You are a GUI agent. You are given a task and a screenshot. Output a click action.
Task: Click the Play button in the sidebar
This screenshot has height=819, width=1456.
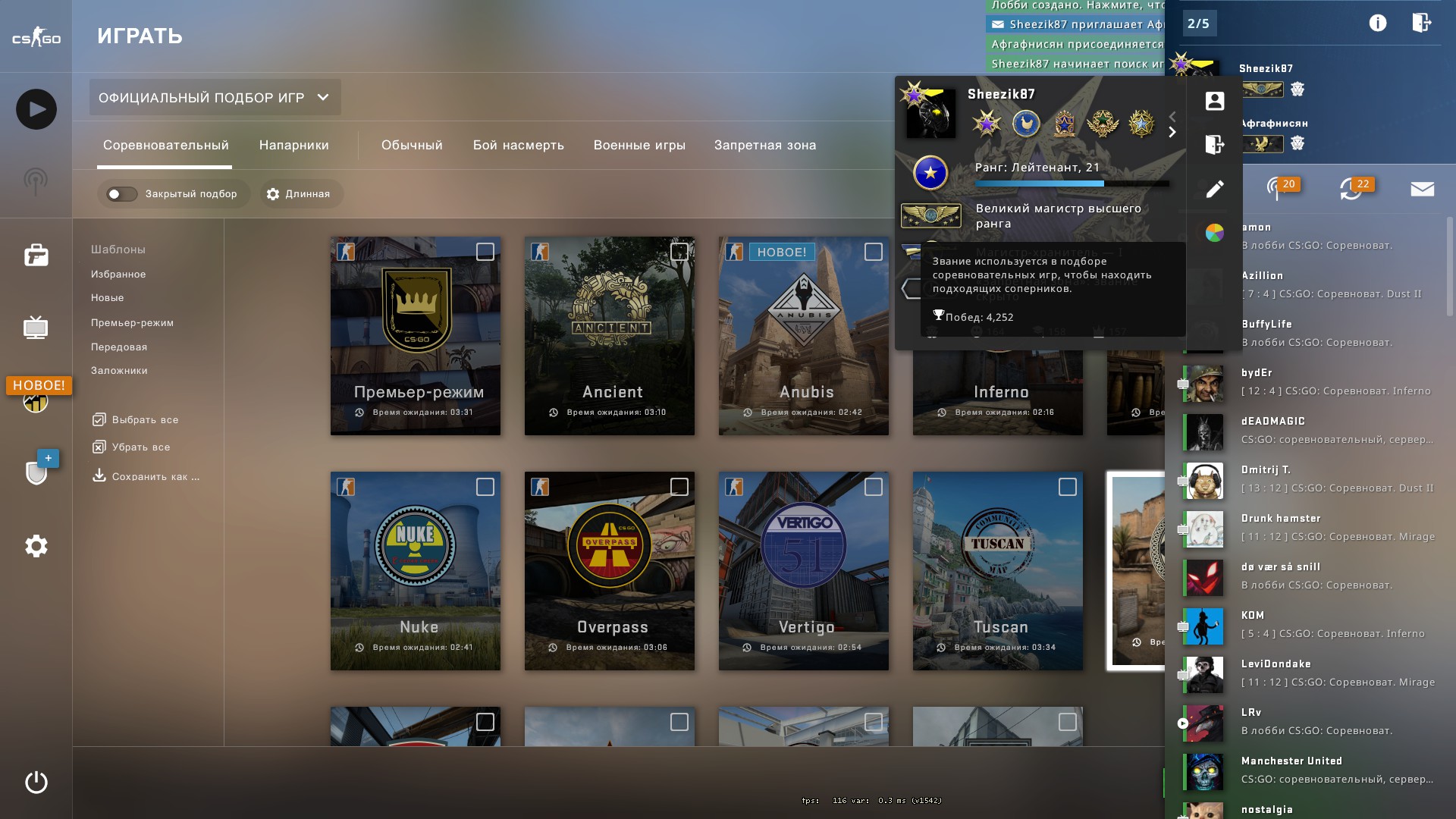(36, 109)
